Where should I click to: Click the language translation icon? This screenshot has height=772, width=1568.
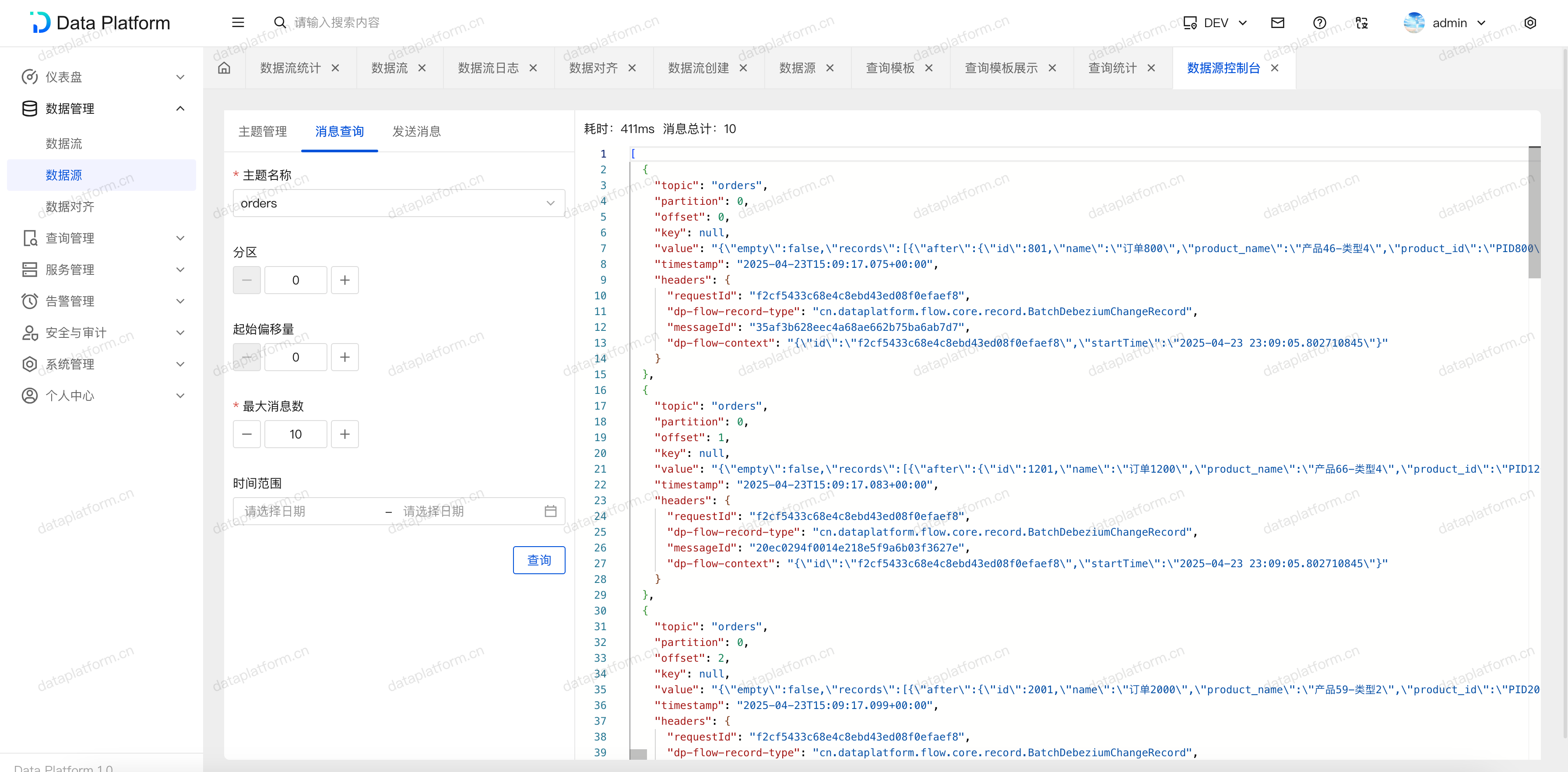[x=1362, y=22]
